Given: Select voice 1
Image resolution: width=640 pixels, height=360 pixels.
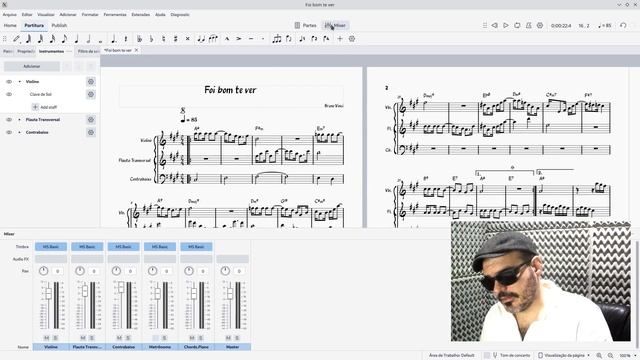Looking at the screenshot, I should point(302,39).
